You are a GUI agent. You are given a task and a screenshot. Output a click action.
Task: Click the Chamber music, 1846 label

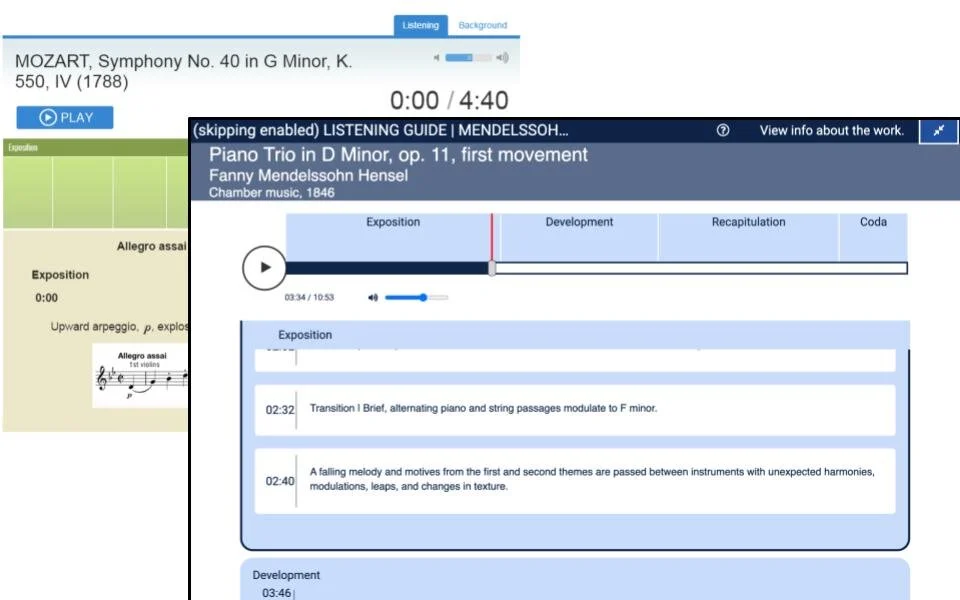[x=271, y=192]
